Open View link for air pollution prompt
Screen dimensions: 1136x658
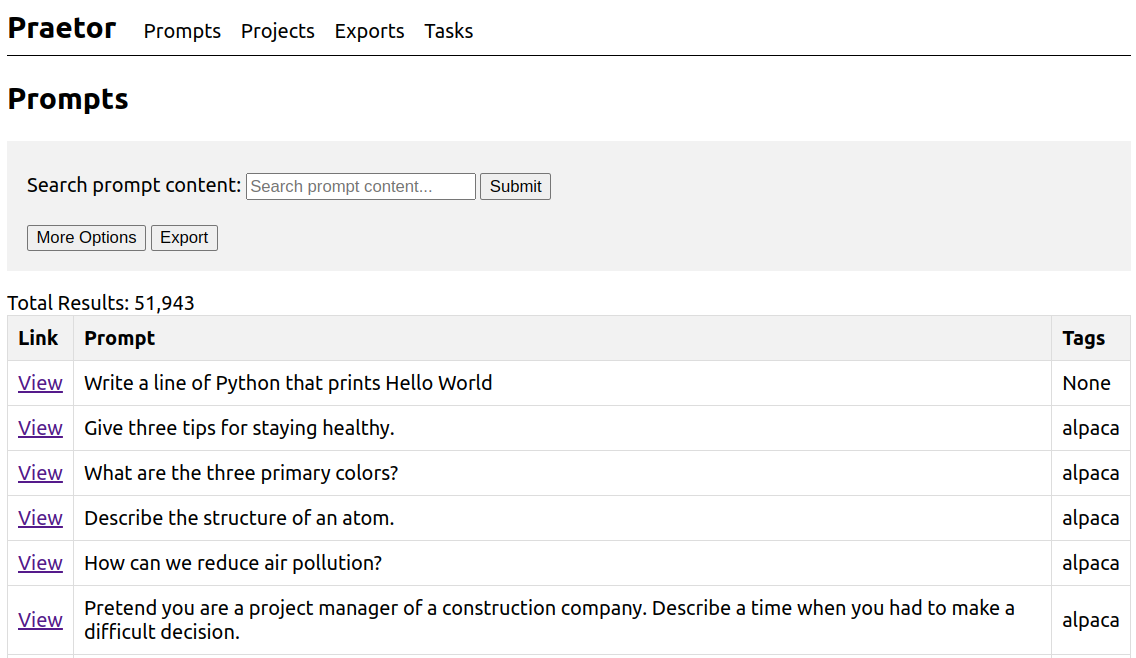[x=40, y=563]
